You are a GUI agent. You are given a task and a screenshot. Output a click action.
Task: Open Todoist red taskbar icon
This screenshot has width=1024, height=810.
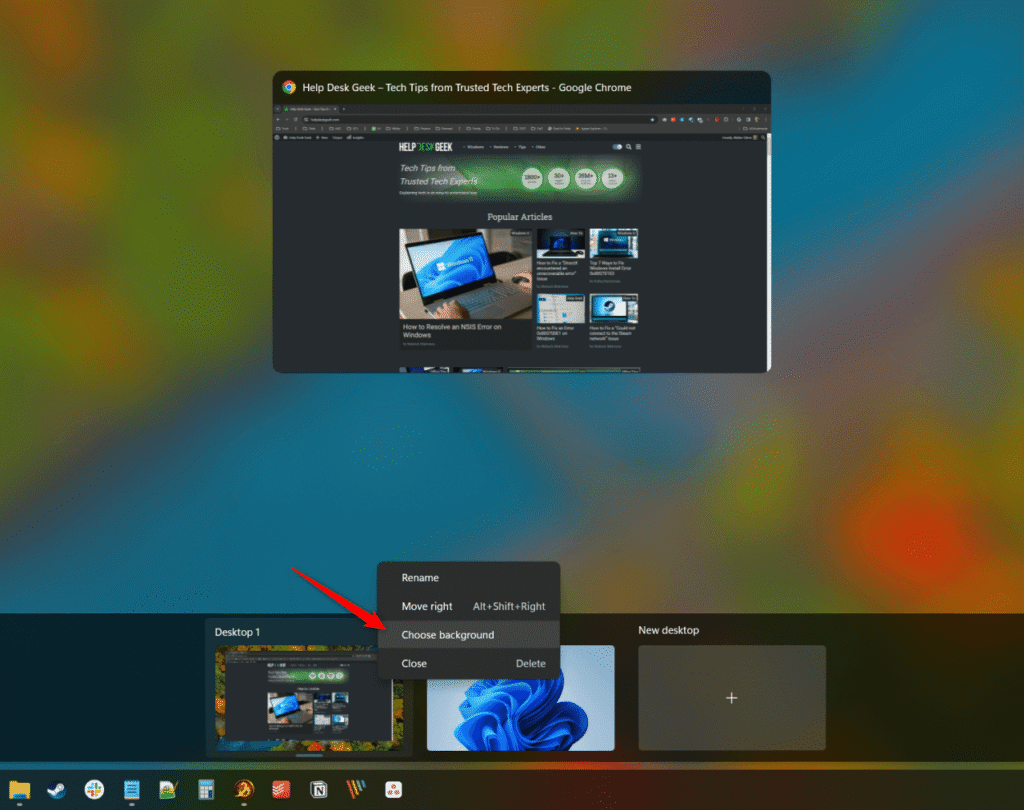coord(281,790)
